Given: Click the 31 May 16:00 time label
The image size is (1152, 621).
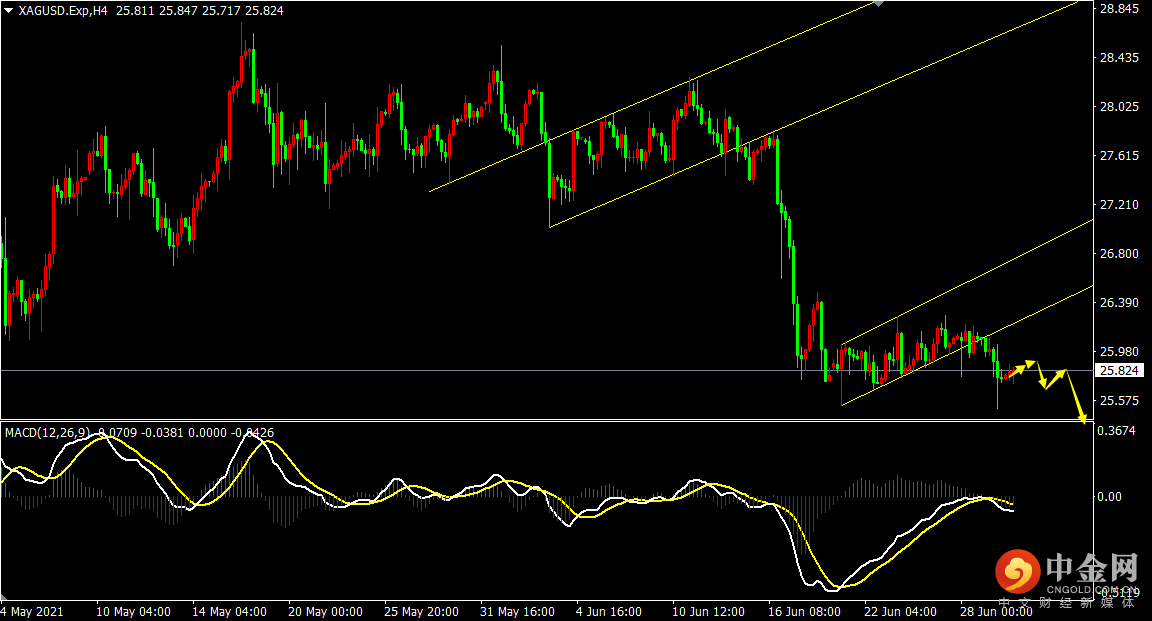Looking at the screenshot, I should point(517,611).
